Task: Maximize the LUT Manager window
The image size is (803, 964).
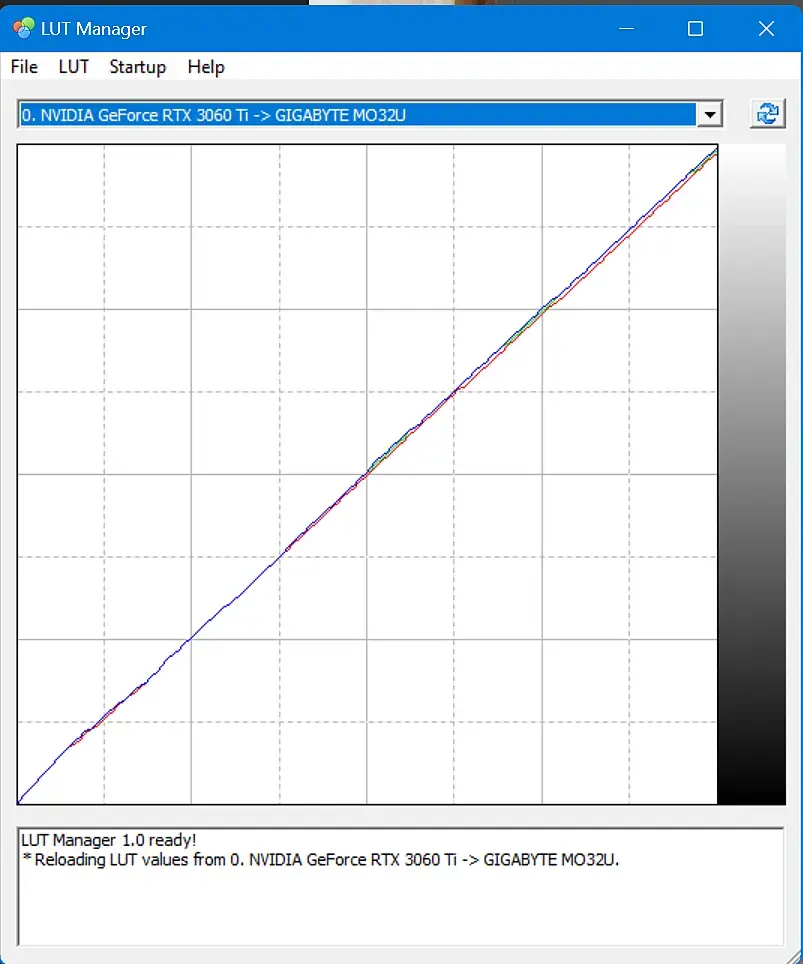Action: pyautogui.click(x=695, y=28)
